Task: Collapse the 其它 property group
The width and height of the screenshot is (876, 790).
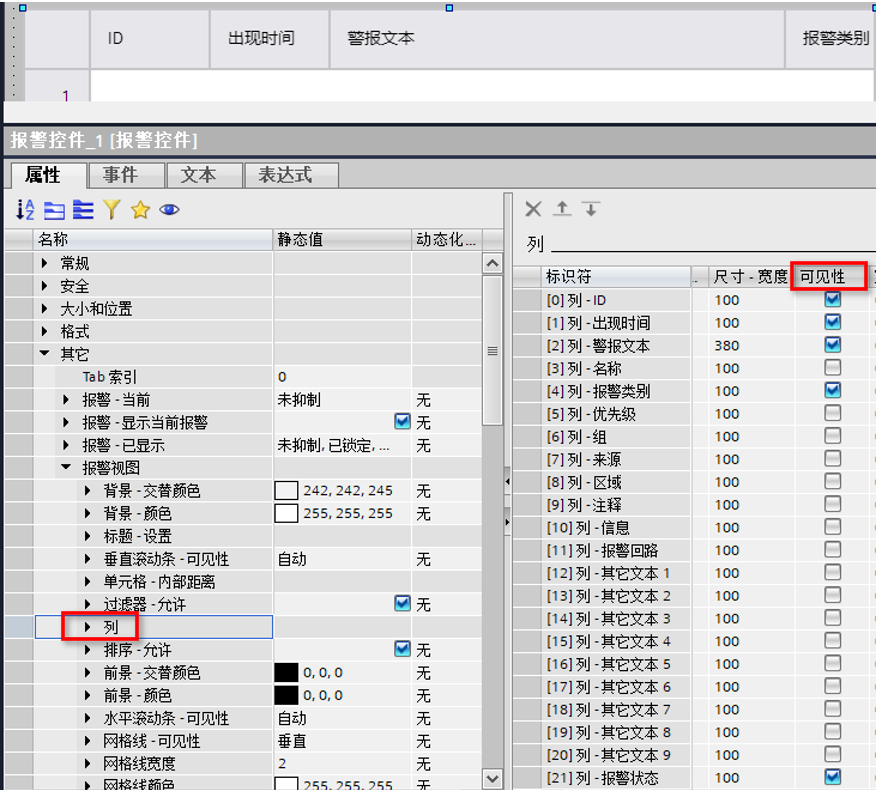Action: (44, 354)
